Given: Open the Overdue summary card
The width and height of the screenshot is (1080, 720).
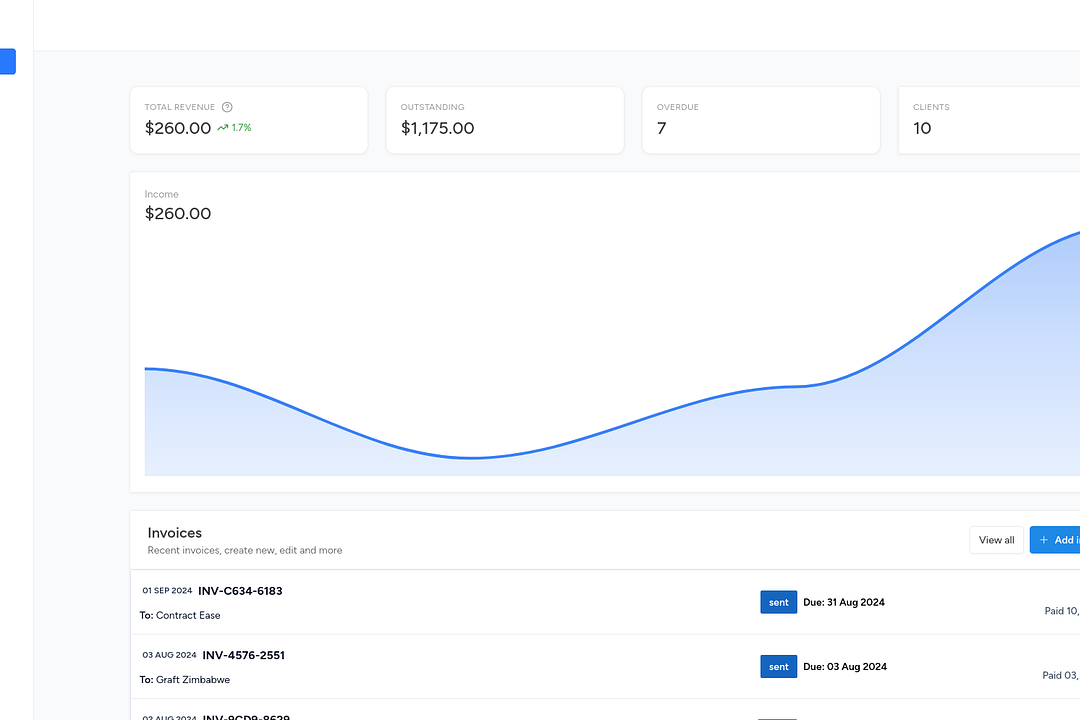Looking at the screenshot, I should tap(760, 120).
